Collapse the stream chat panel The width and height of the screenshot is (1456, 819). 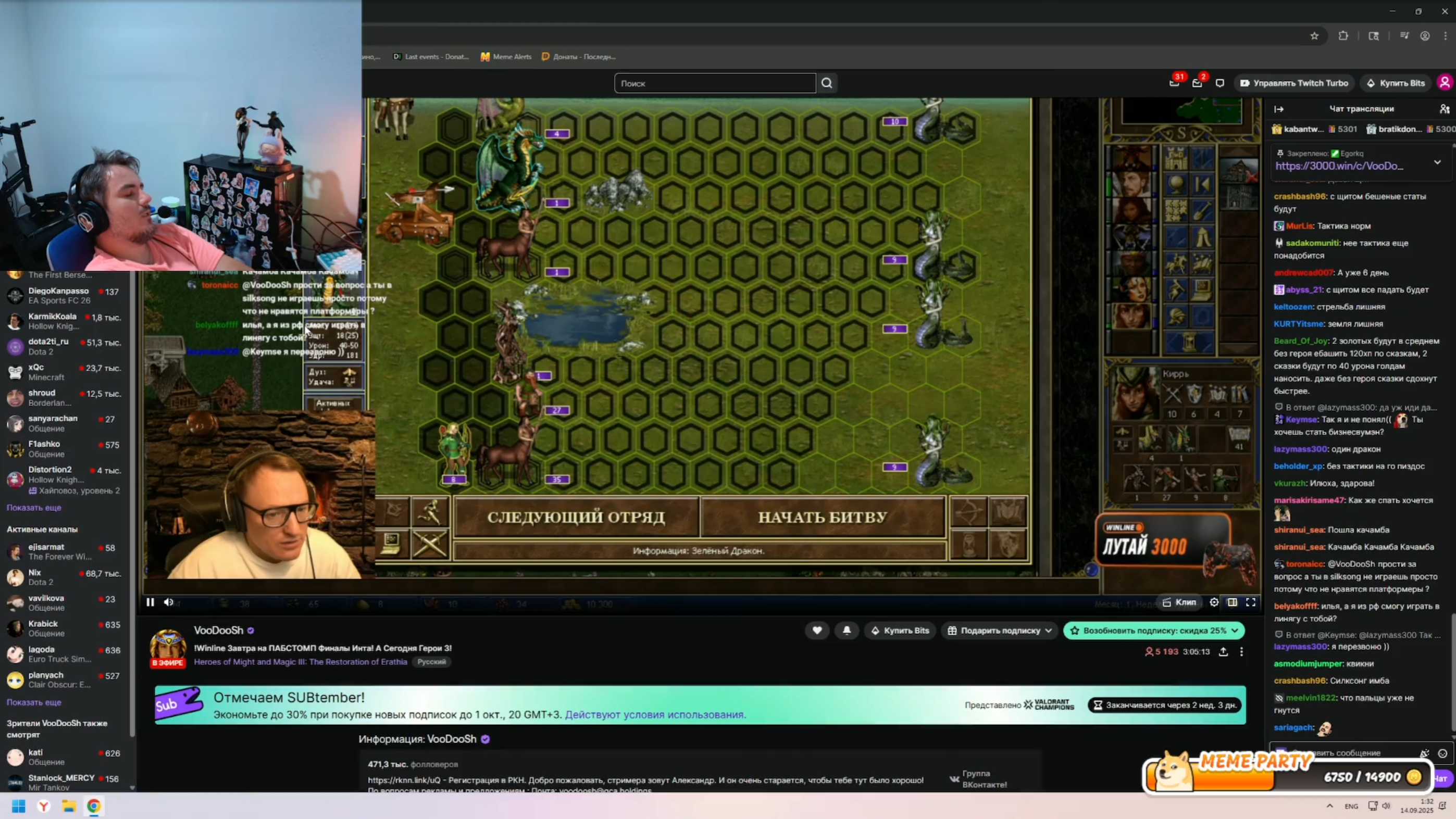click(1279, 109)
